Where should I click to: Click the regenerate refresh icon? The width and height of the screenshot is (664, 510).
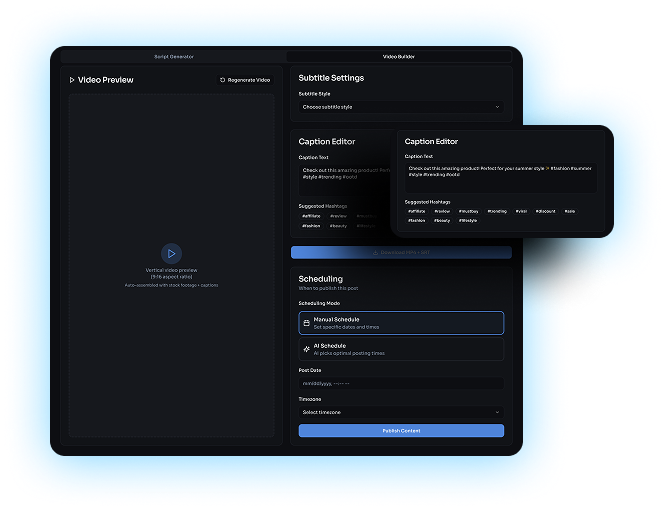click(x=222, y=80)
